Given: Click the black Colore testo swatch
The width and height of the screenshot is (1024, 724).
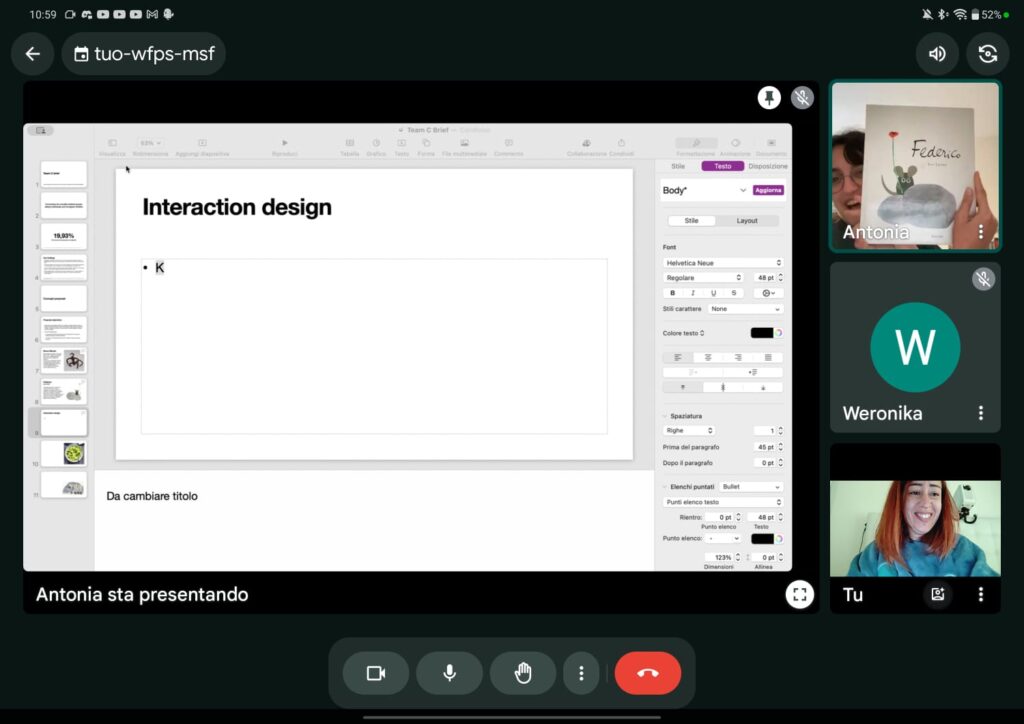Looking at the screenshot, I should 762,333.
